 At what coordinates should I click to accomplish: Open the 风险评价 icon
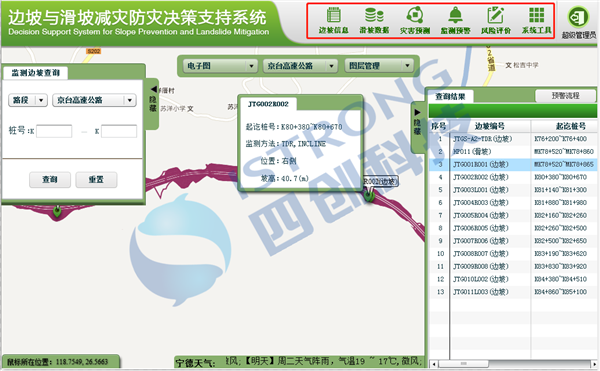(496, 21)
